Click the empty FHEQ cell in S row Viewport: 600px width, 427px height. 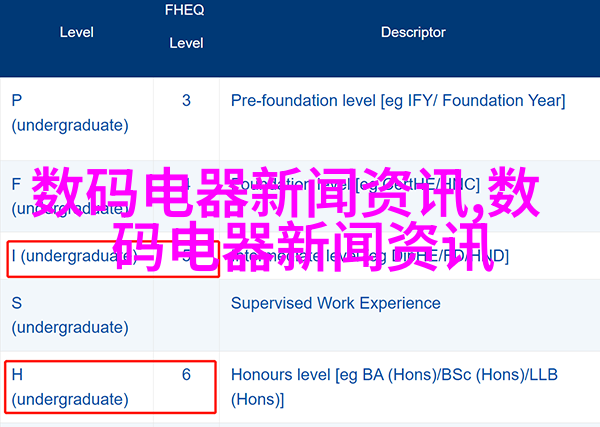tap(186, 315)
